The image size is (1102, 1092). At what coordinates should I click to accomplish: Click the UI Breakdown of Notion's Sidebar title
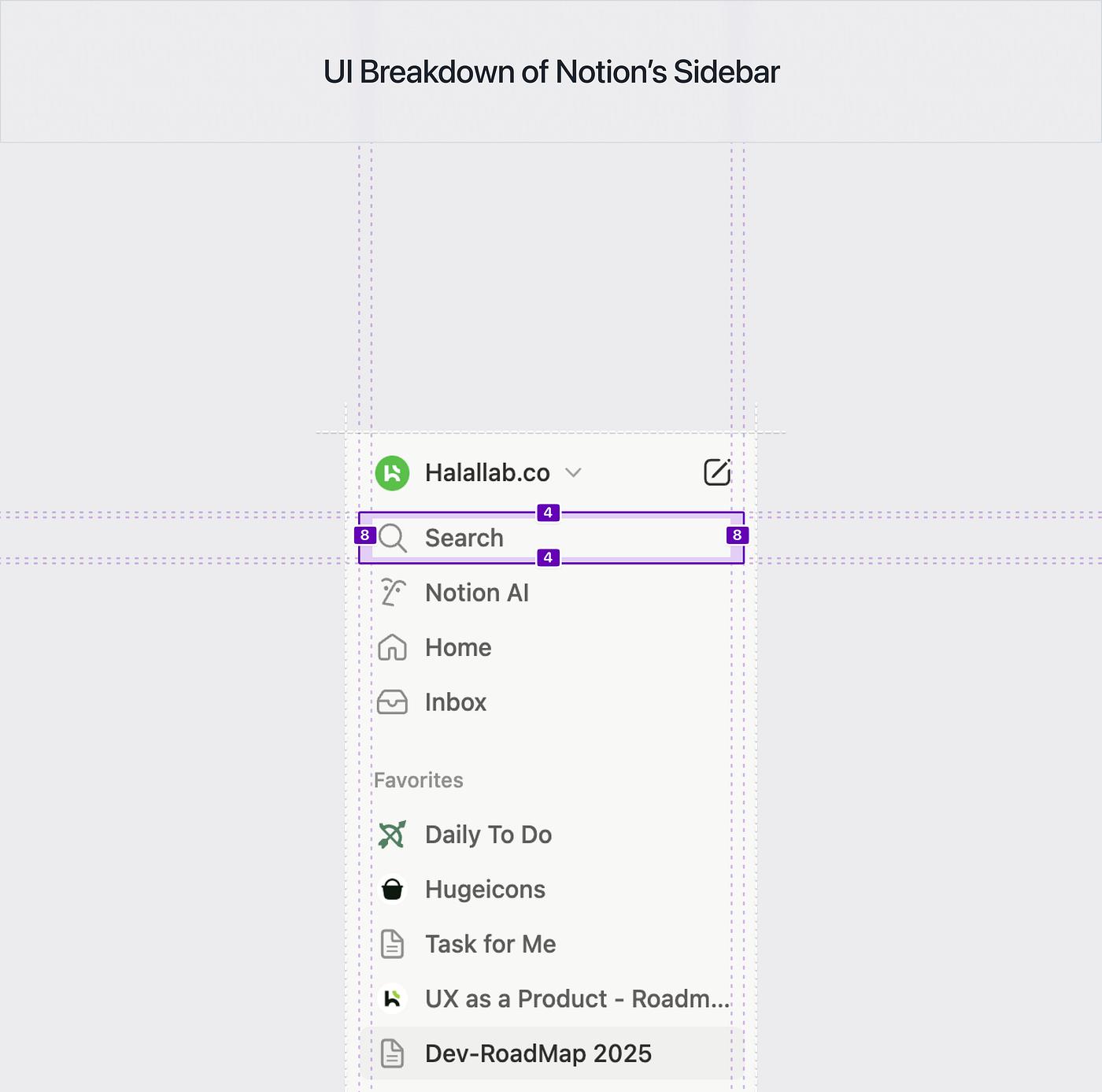[x=551, y=72]
